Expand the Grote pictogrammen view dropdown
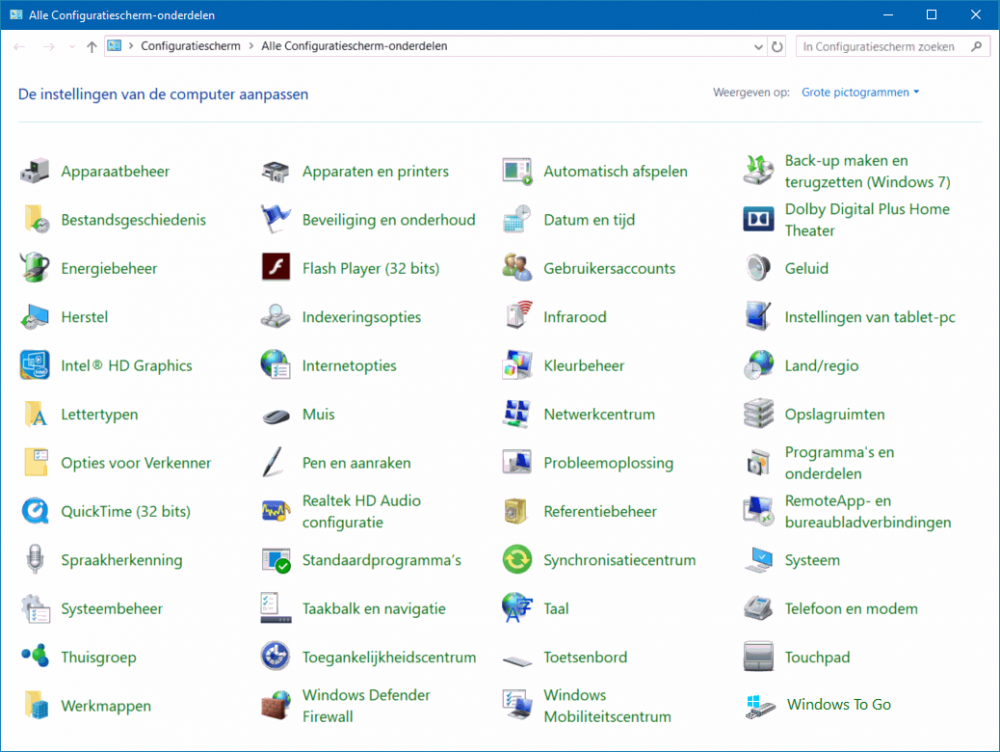Image resolution: width=1000 pixels, height=752 pixels. click(x=860, y=92)
